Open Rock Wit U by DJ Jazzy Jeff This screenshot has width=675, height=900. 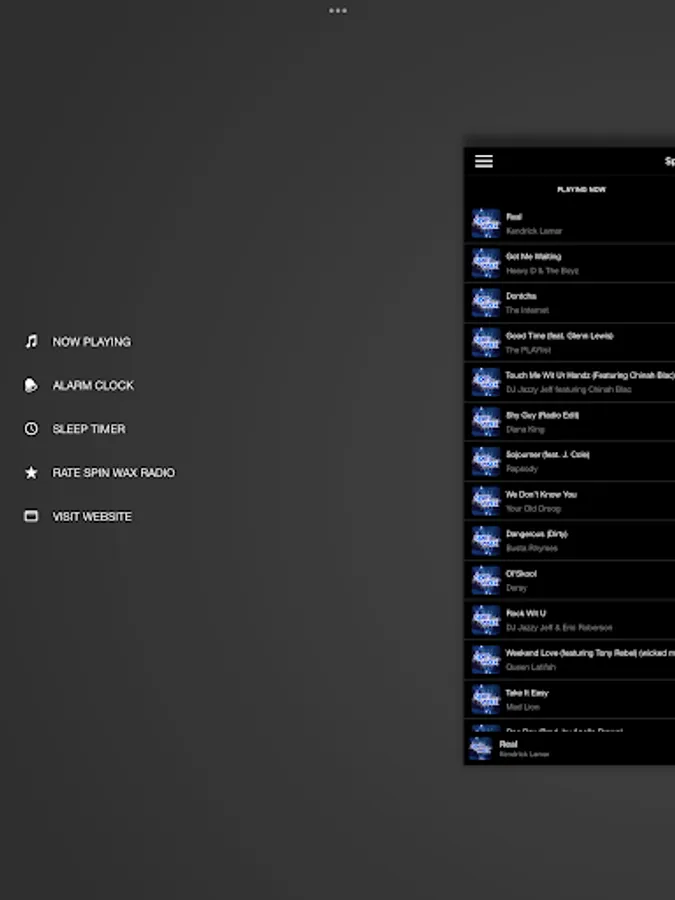(x=569, y=620)
